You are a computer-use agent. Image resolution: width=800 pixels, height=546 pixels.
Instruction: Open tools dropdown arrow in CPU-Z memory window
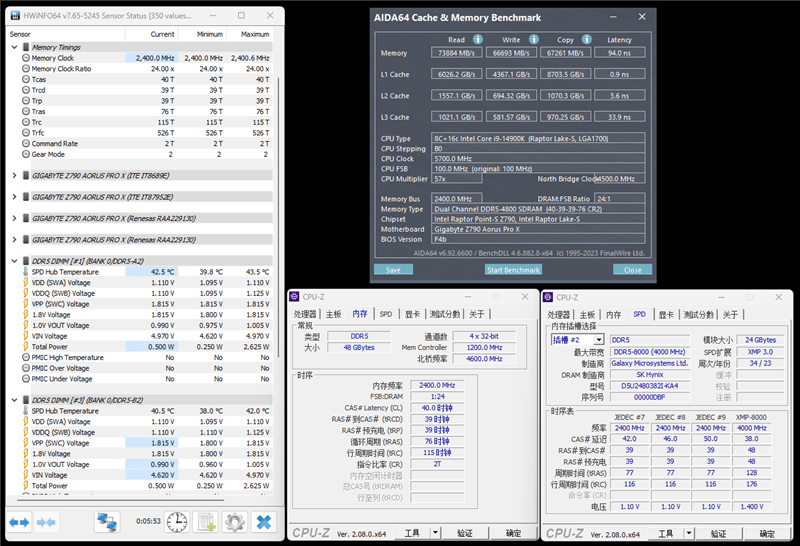click(x=435, y=533)
